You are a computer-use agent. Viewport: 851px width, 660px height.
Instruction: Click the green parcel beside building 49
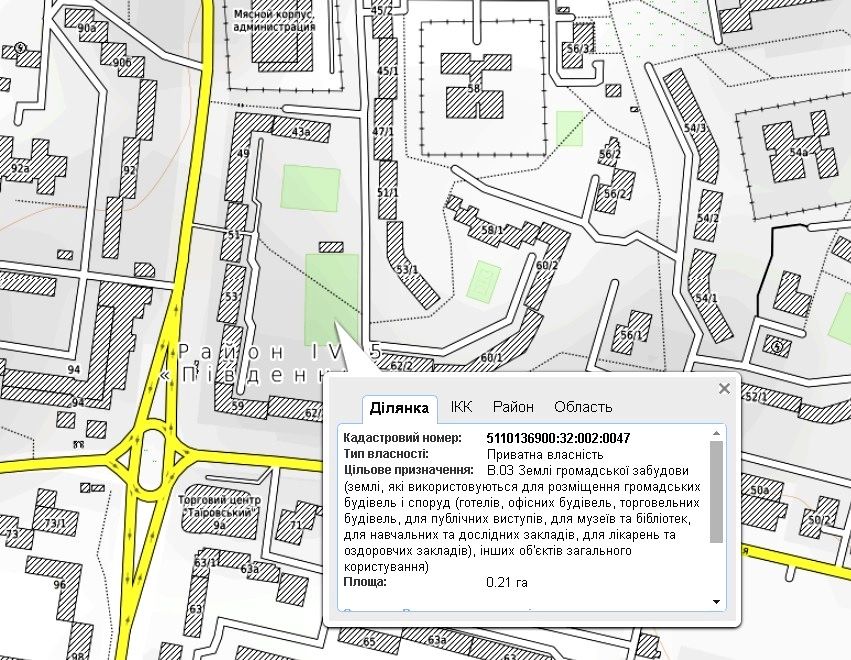[x=310, y=188]
